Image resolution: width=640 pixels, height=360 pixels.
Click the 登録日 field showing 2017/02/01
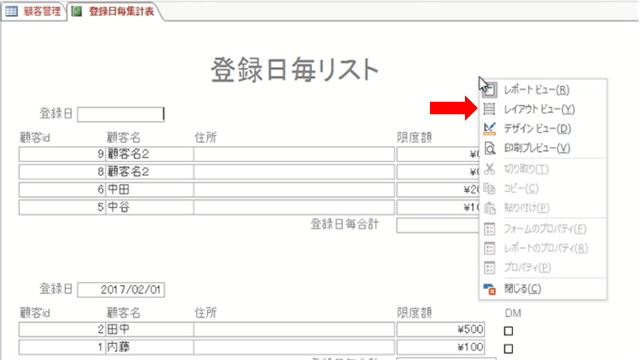click(x=121, y=290)
